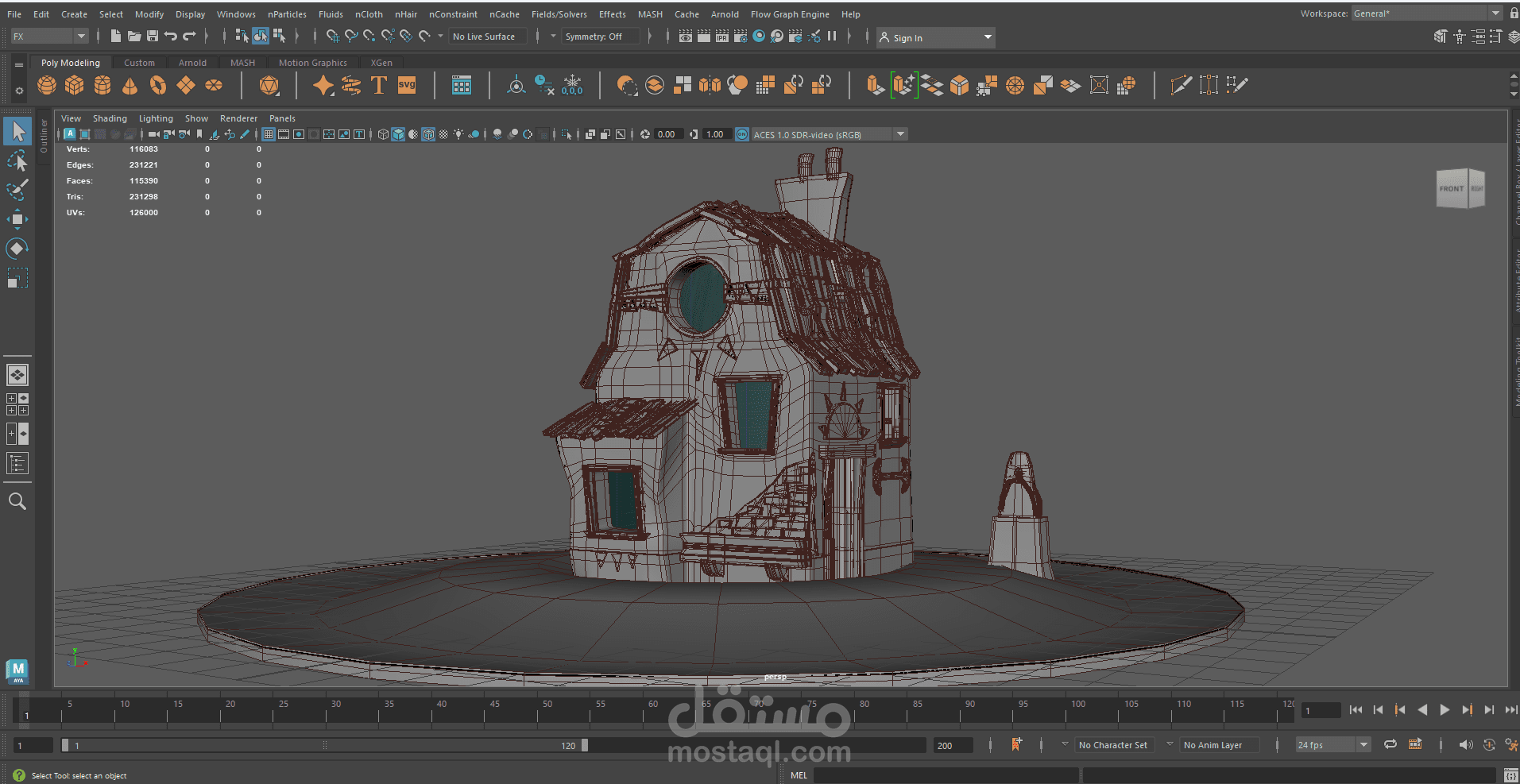Viewport: 1520px width, 784px height.
Task: Open the SVG tool on the shelf
Action: point(406,84)
